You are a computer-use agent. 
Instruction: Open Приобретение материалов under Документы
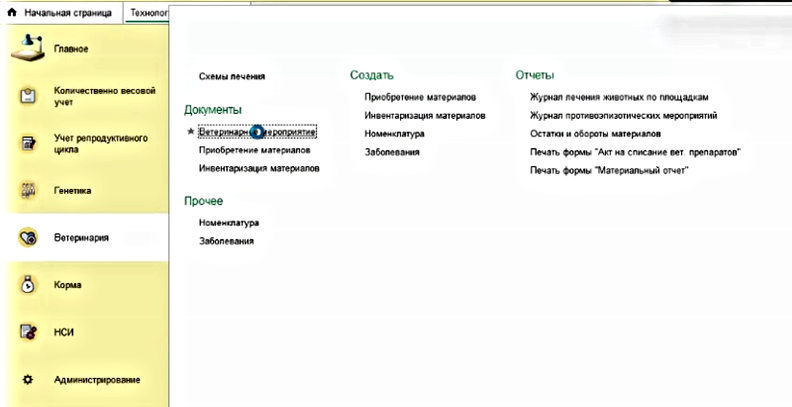[x=254, y=150]
